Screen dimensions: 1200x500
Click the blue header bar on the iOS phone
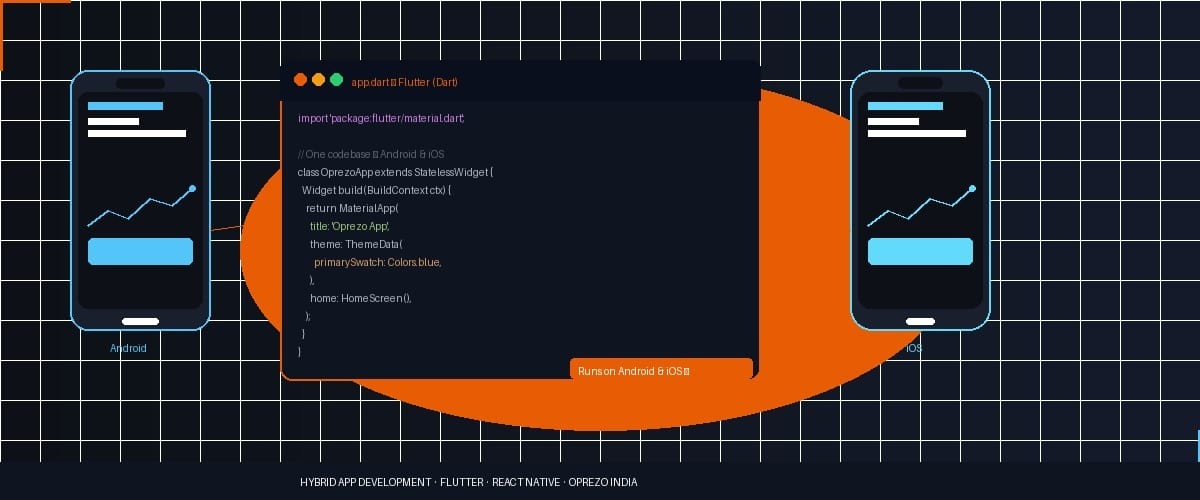(x=905, y=106)
